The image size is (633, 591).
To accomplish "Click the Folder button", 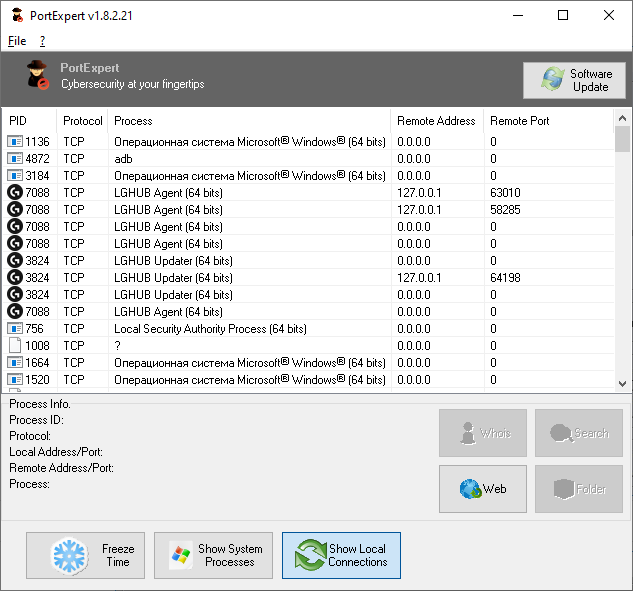I will (x=579, y=489).
